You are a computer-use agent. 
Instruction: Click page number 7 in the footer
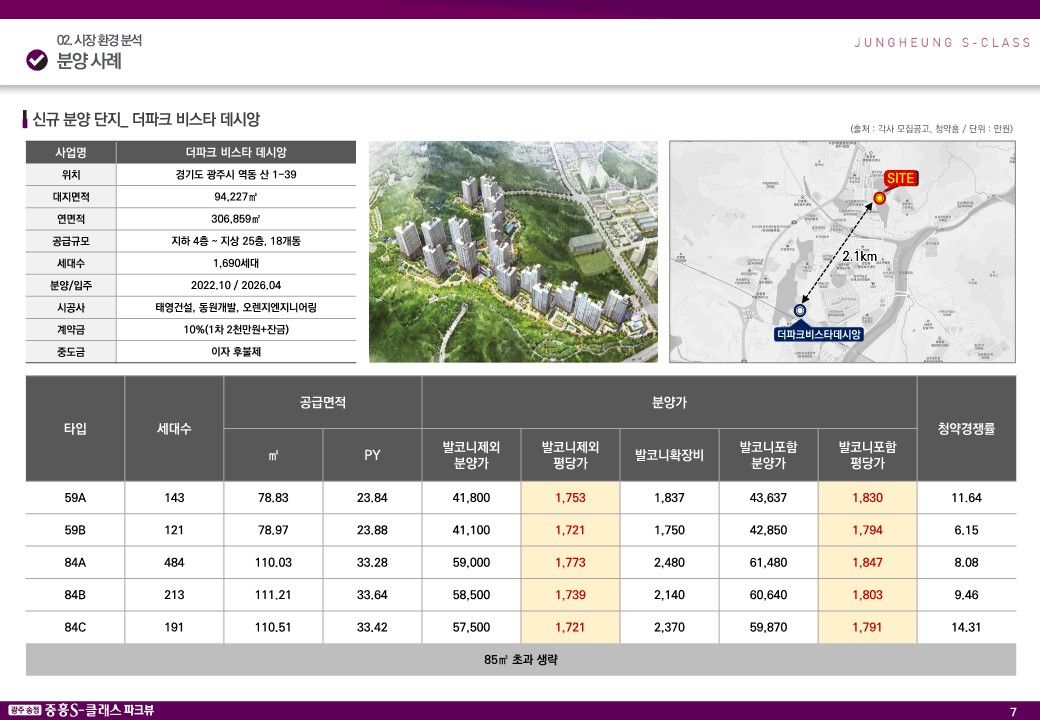tap(1013, 711)
